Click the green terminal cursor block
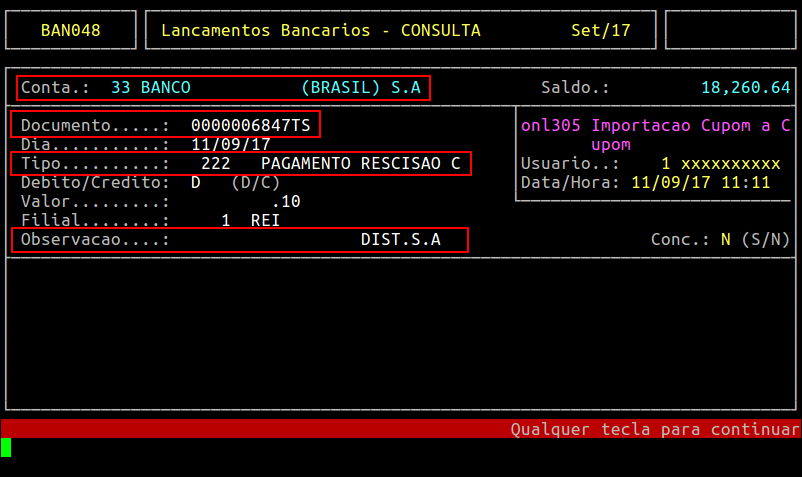 (x=6, y=447)
